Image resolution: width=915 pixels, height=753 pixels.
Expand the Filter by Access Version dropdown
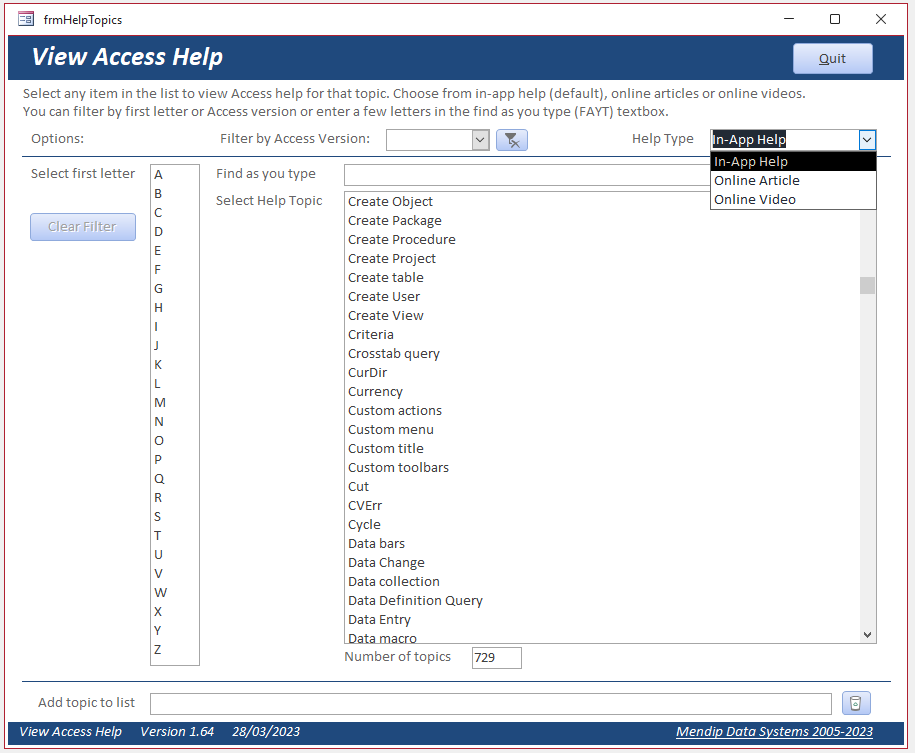coord(480,140)
